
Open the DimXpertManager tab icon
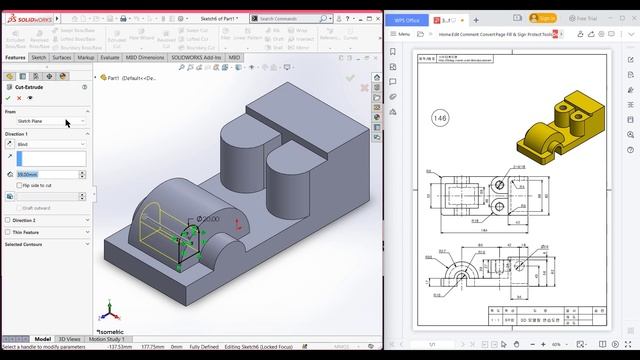click(49, 76)
